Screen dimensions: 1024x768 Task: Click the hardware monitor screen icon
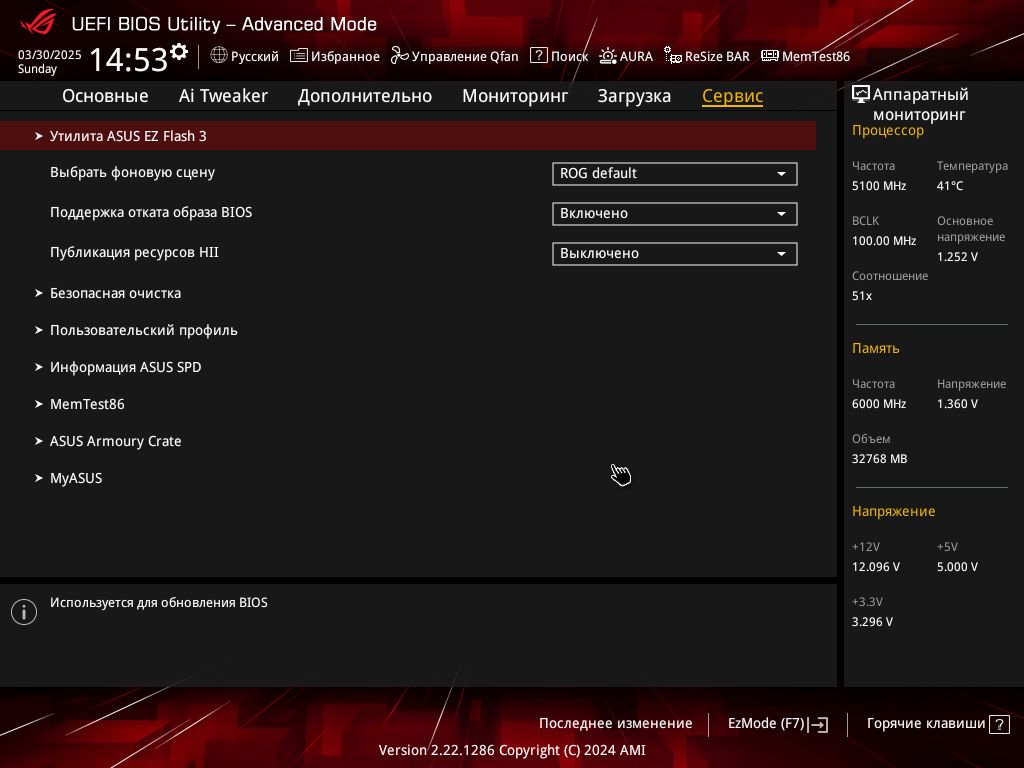point(861,94)
